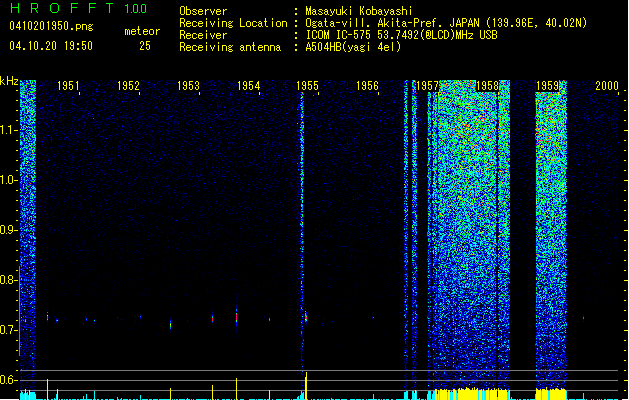
Task: Click the 2000 time marker
Action: 607,85
